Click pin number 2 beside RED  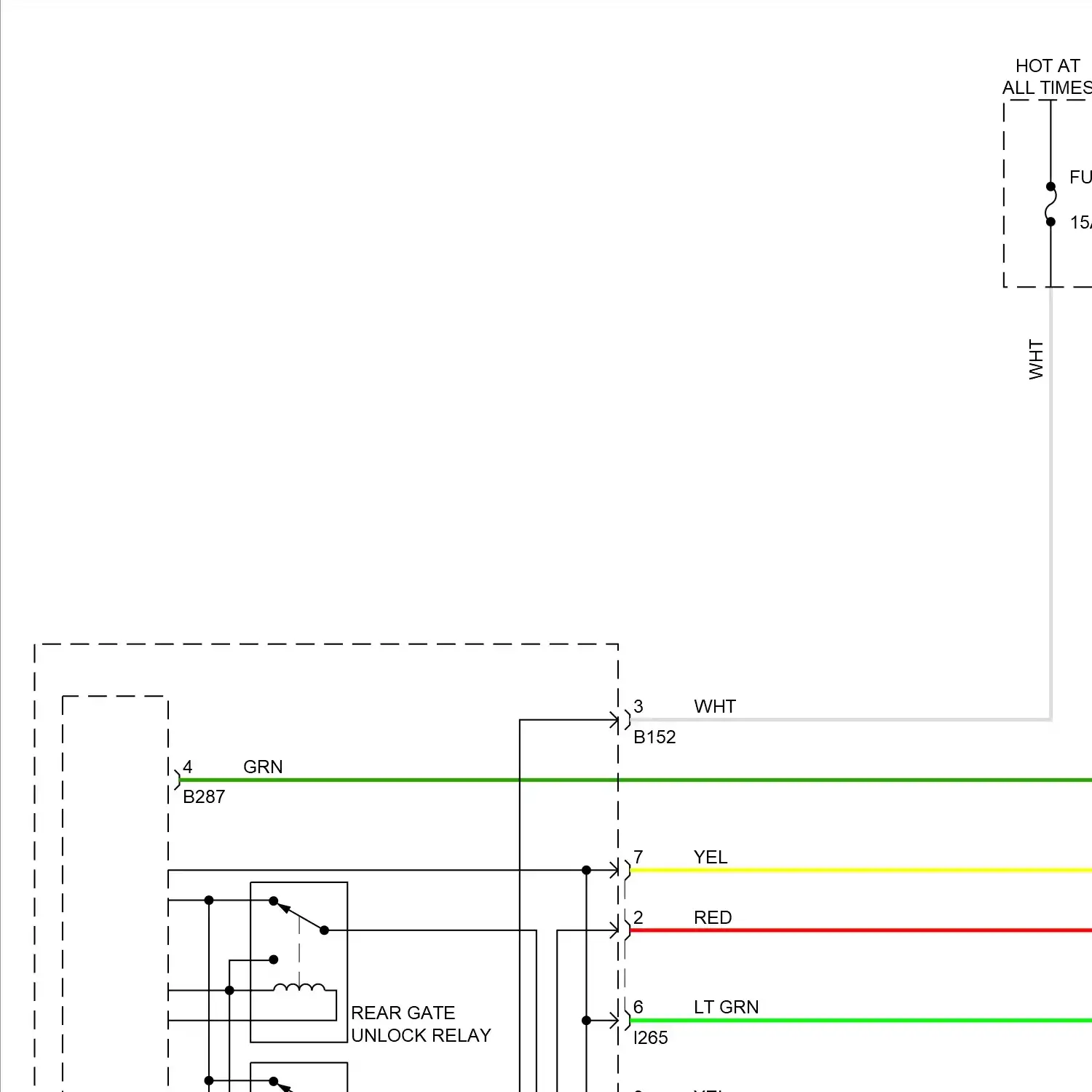click(638, 917)
